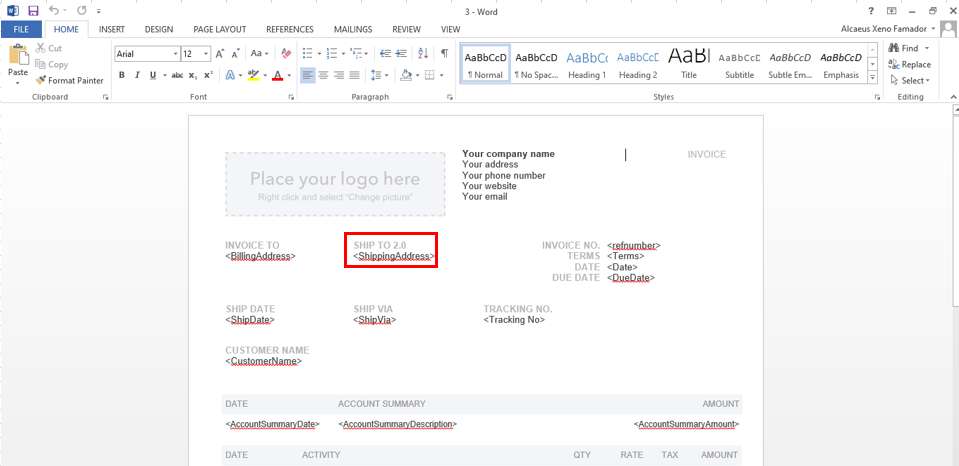The image size is (959, 466).
Task: Toggle Italic formatting
Action: [x=137, y=75]
